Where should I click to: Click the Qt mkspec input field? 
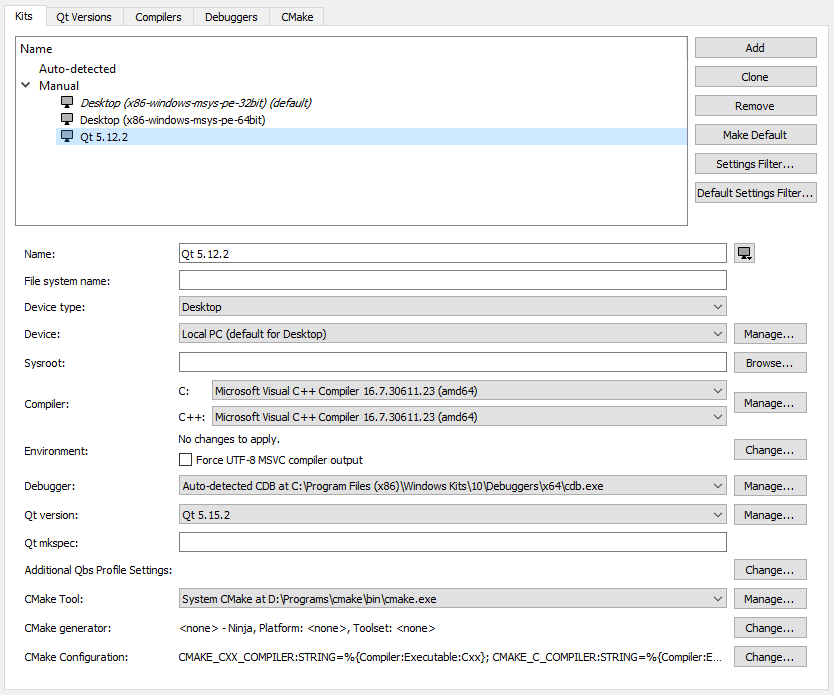(x=453, y=542)
